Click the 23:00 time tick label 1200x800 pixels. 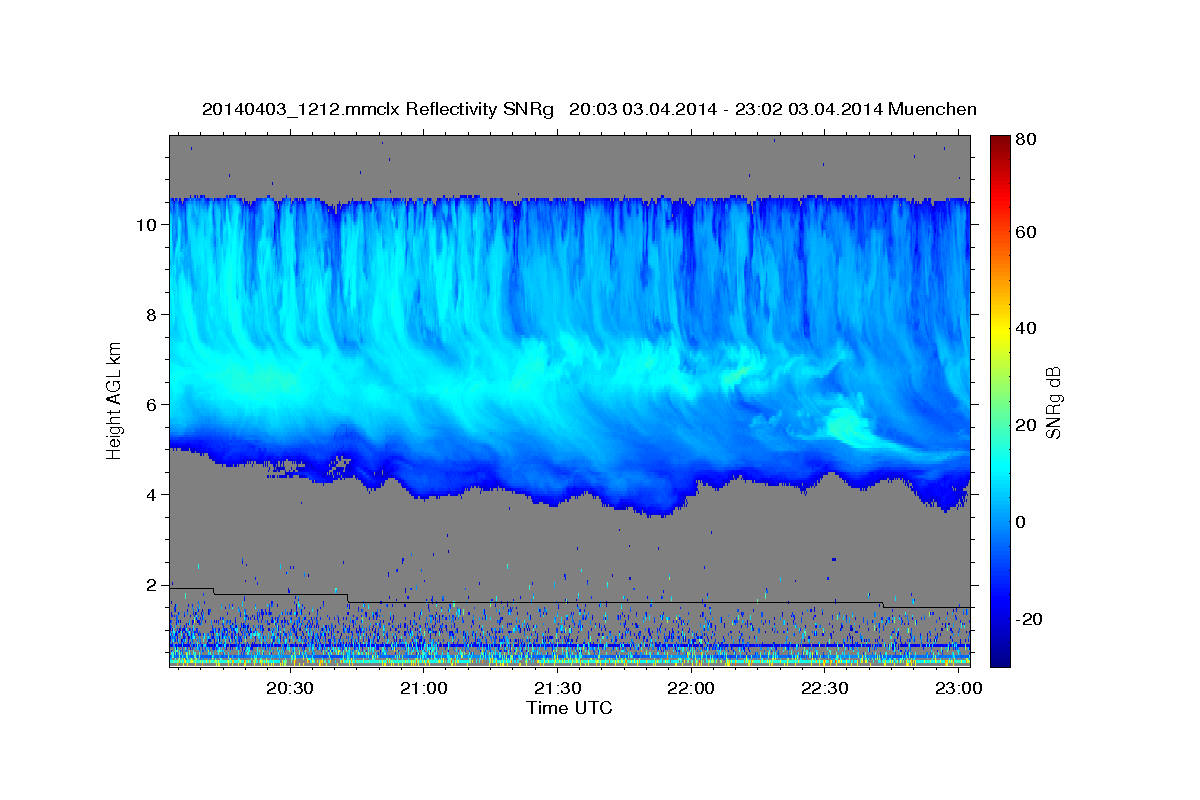point(959,689)
